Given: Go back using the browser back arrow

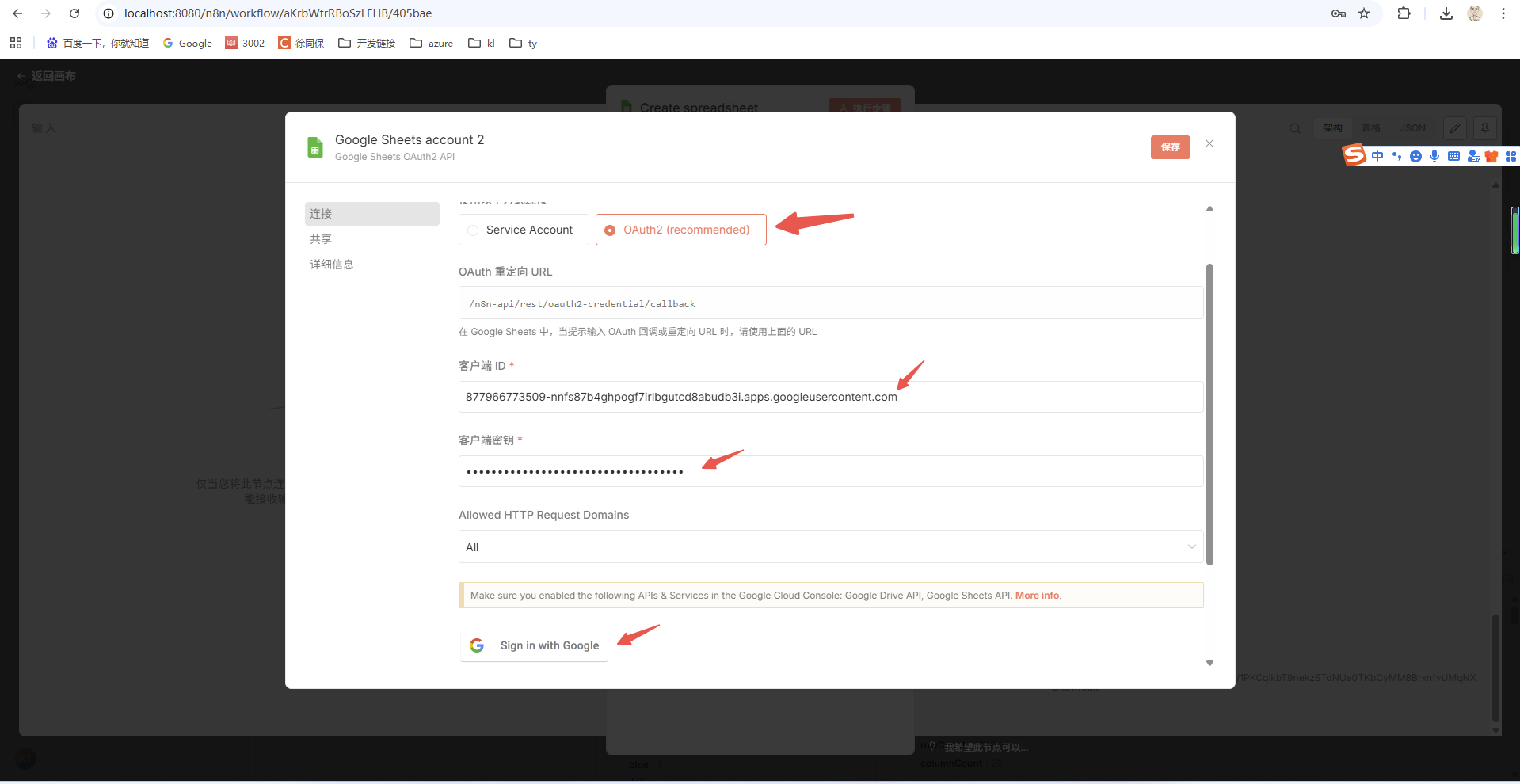Looking at the screenshot, I should pyautogui.click(x=17, y=13).
